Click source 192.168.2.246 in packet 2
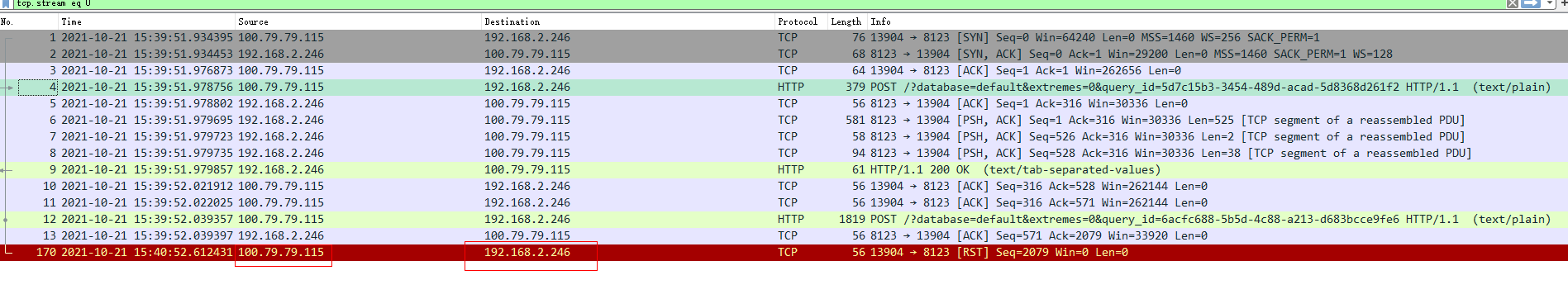This screenshot has height=299, width=1568. [x=281, y=54]
